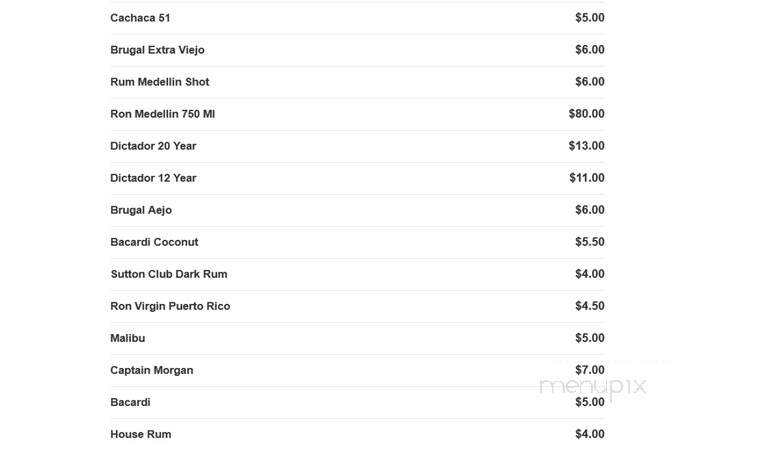Click the $4.50 price label
Viewport: 772px width, 469px height.
pos(590,306)
